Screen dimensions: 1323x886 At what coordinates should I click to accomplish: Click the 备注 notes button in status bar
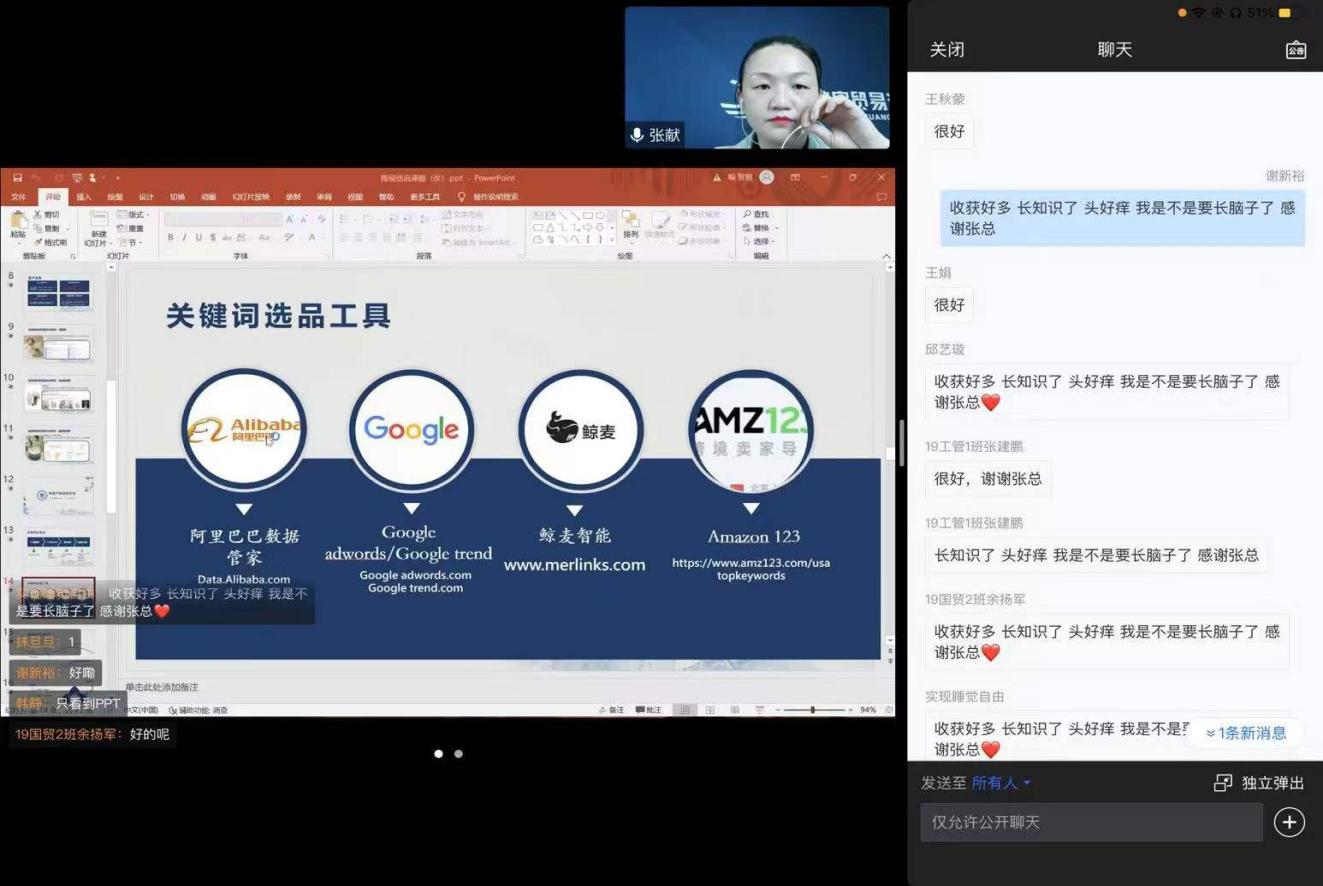(x=612, y=710)
